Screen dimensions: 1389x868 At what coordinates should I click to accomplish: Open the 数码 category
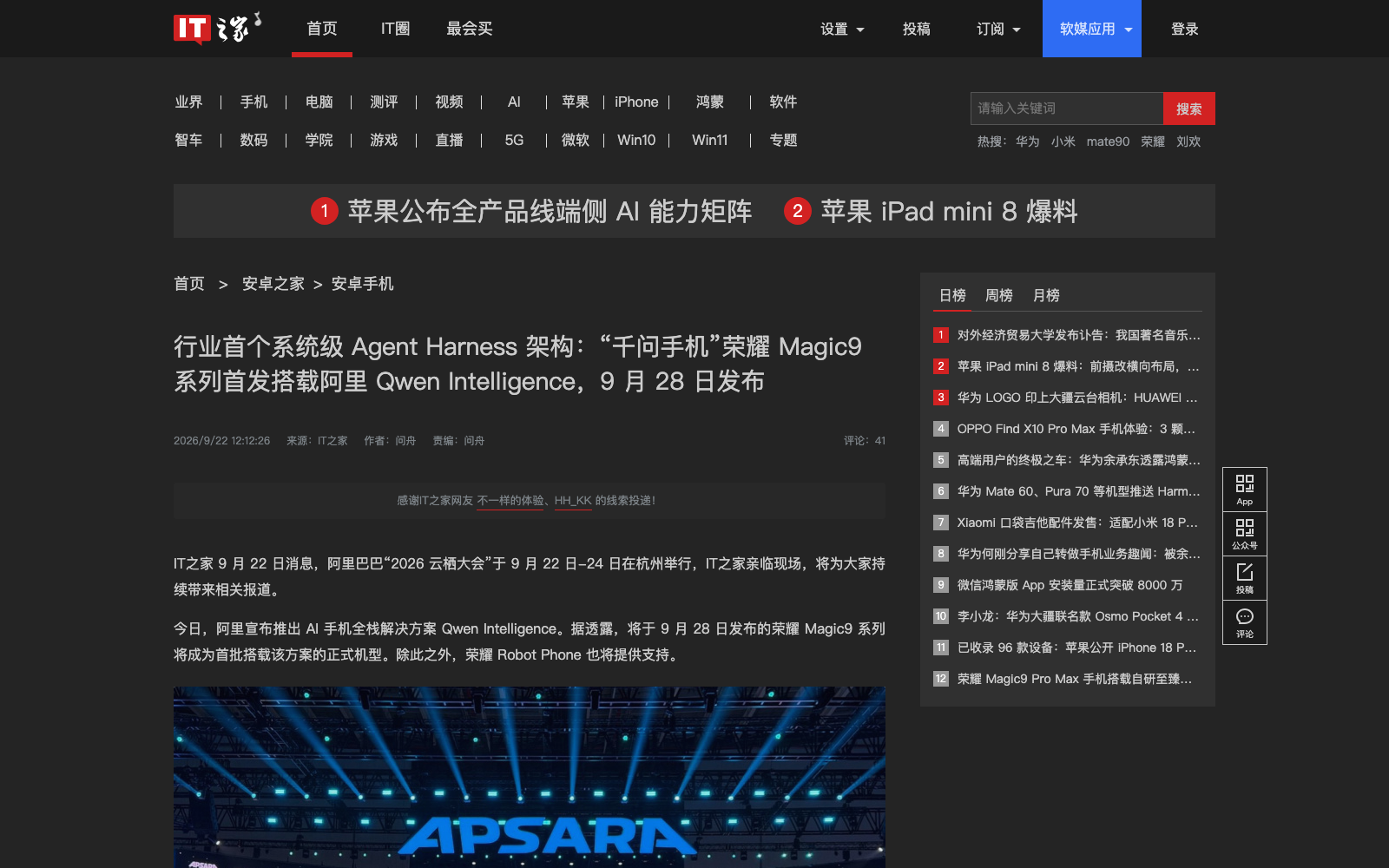pos(253,140)
